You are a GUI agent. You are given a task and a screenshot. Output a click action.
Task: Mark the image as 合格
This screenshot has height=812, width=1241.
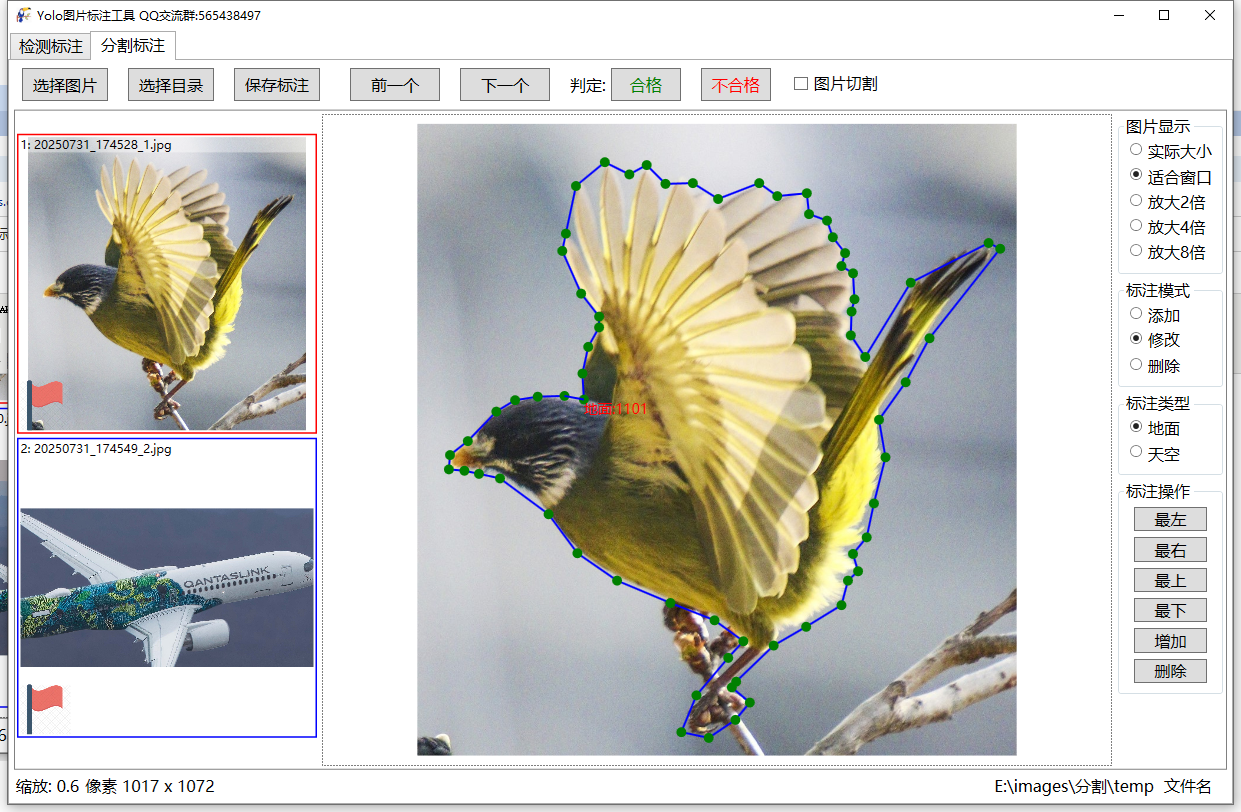click(x=646, y=85)
